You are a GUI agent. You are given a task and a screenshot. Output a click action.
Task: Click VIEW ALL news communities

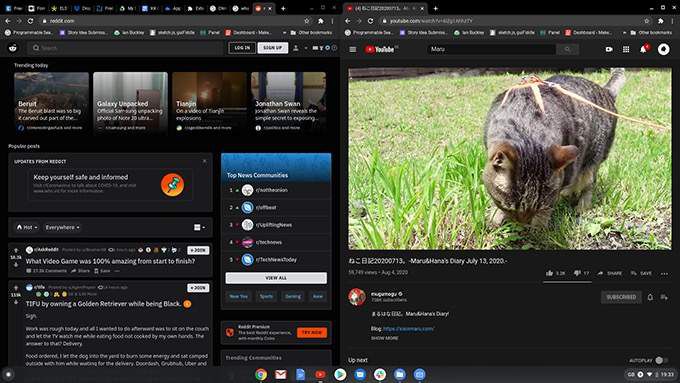coord(276,278)
